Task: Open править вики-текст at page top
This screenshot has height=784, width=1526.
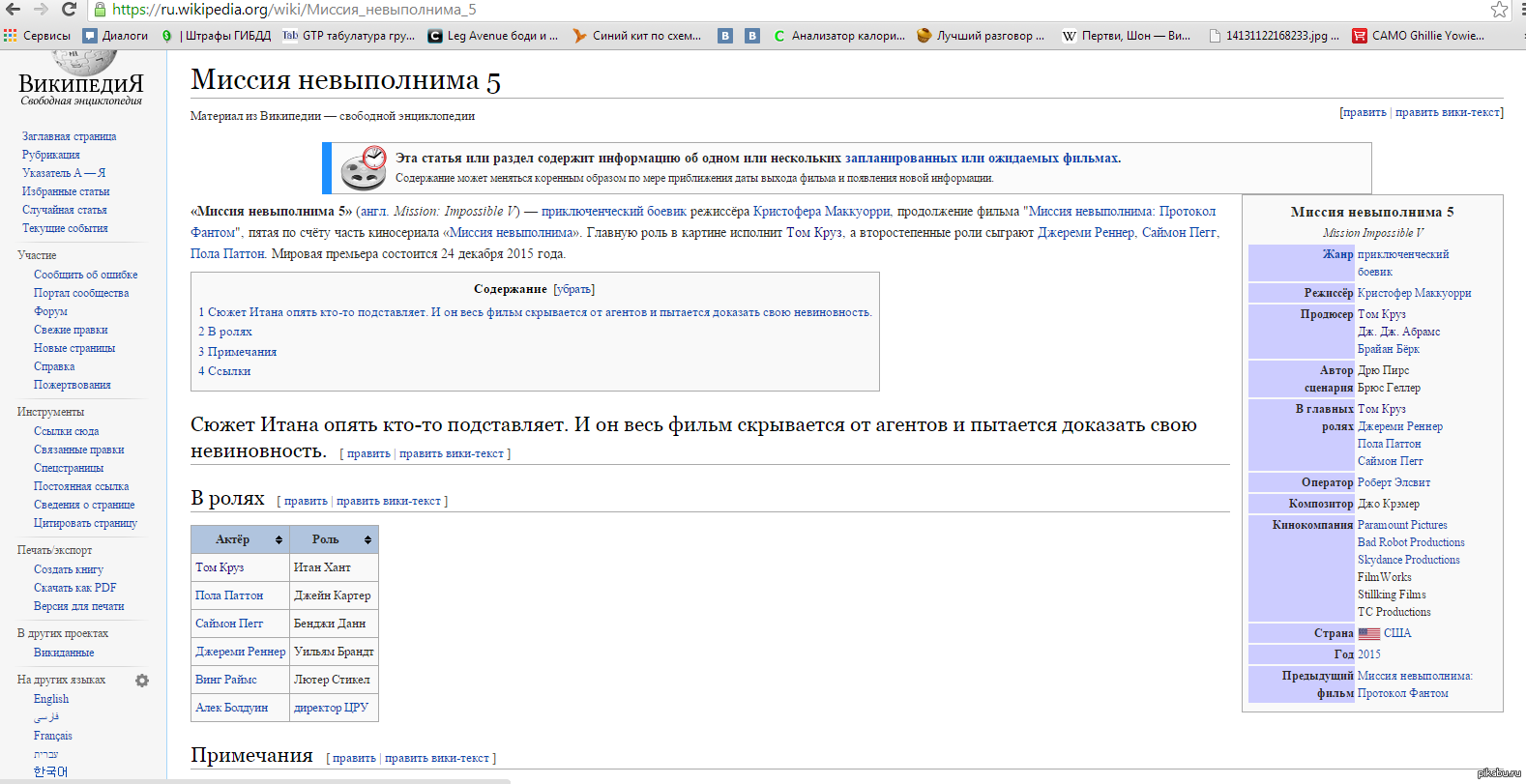Action: coord(1448,112)
